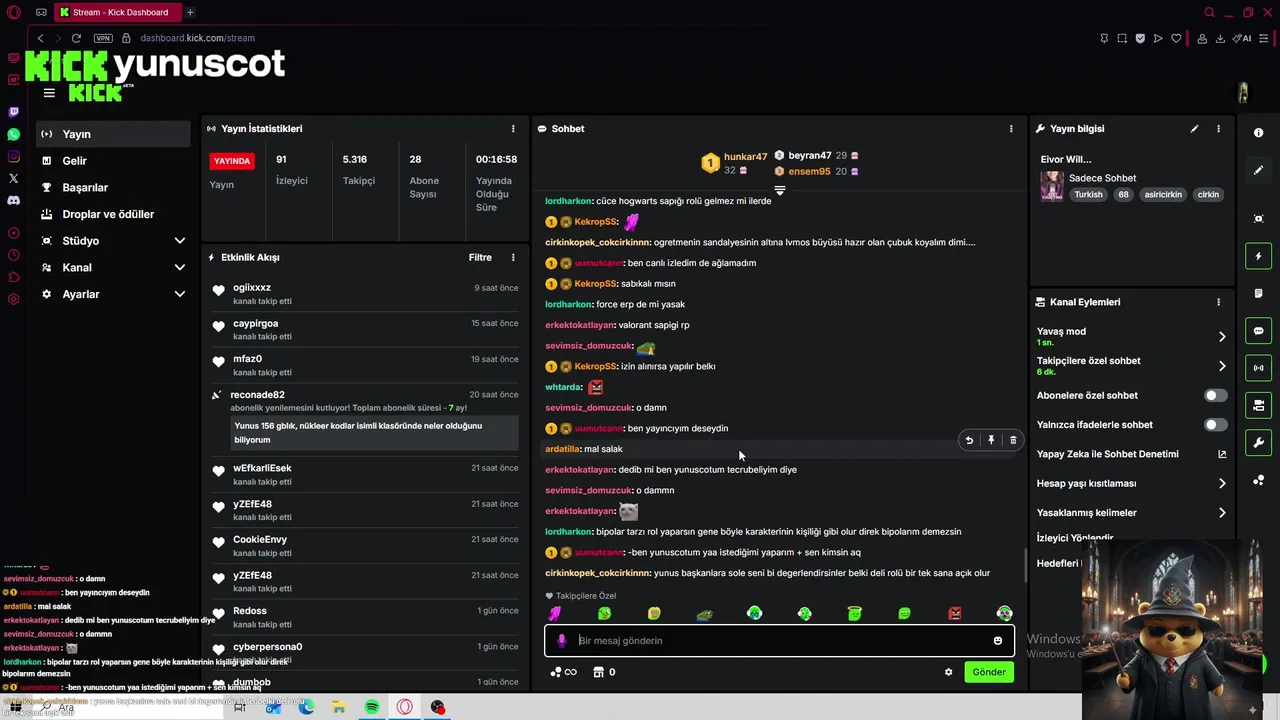Image resolution: width=1280 pixels, height=720 pixels.
Task: Open Sohbet panel three-dot menu
Action: (x=1011, y=129)
